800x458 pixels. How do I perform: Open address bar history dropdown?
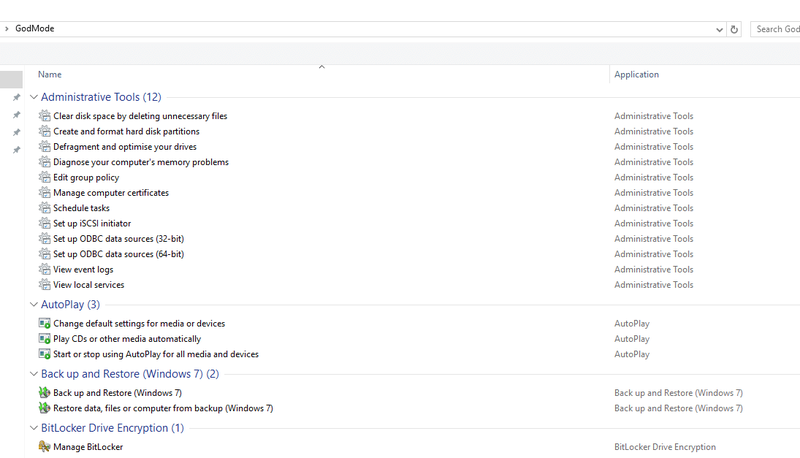click(719, 30)
